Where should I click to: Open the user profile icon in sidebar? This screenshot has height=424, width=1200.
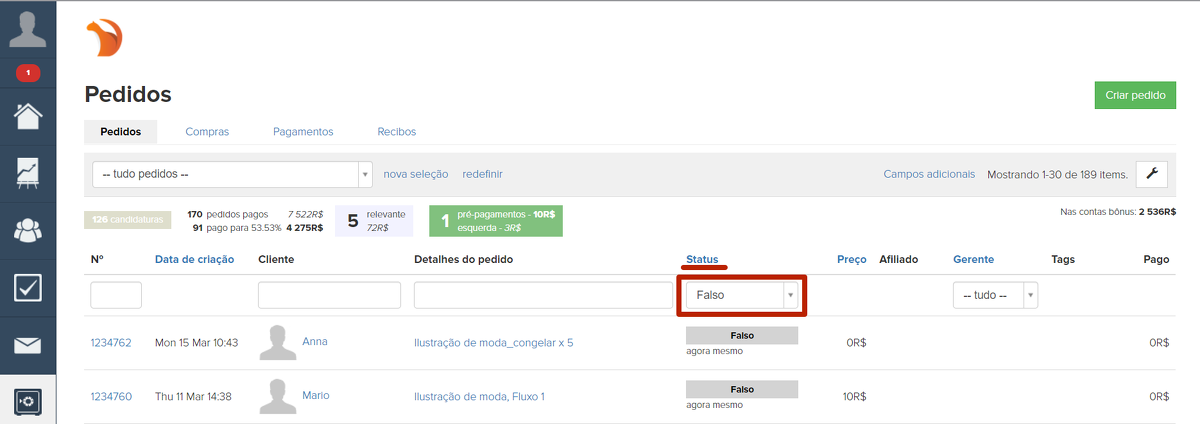28,27
